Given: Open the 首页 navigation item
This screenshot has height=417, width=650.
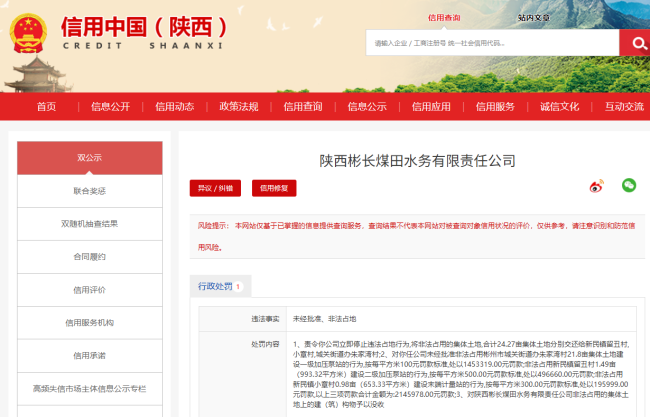Looking at the screenshot, I should tap(46, 107).
